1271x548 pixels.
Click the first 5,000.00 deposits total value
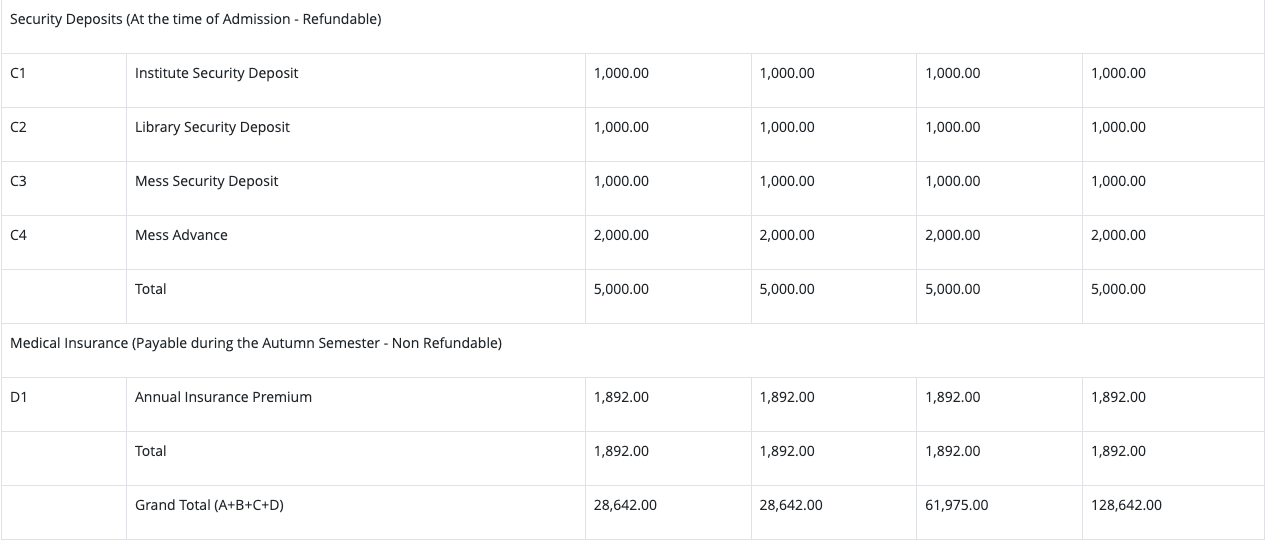pyautogui.click(x=620, y=289)
